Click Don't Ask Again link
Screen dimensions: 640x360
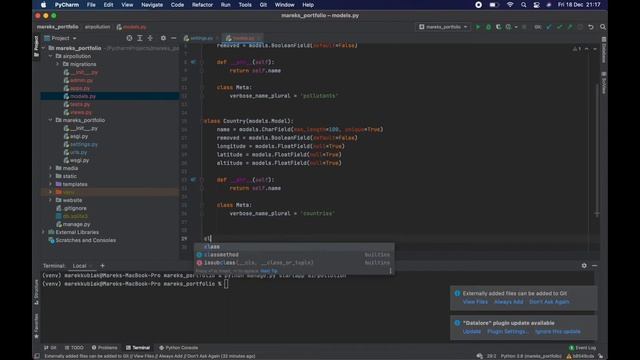[549, 302]
